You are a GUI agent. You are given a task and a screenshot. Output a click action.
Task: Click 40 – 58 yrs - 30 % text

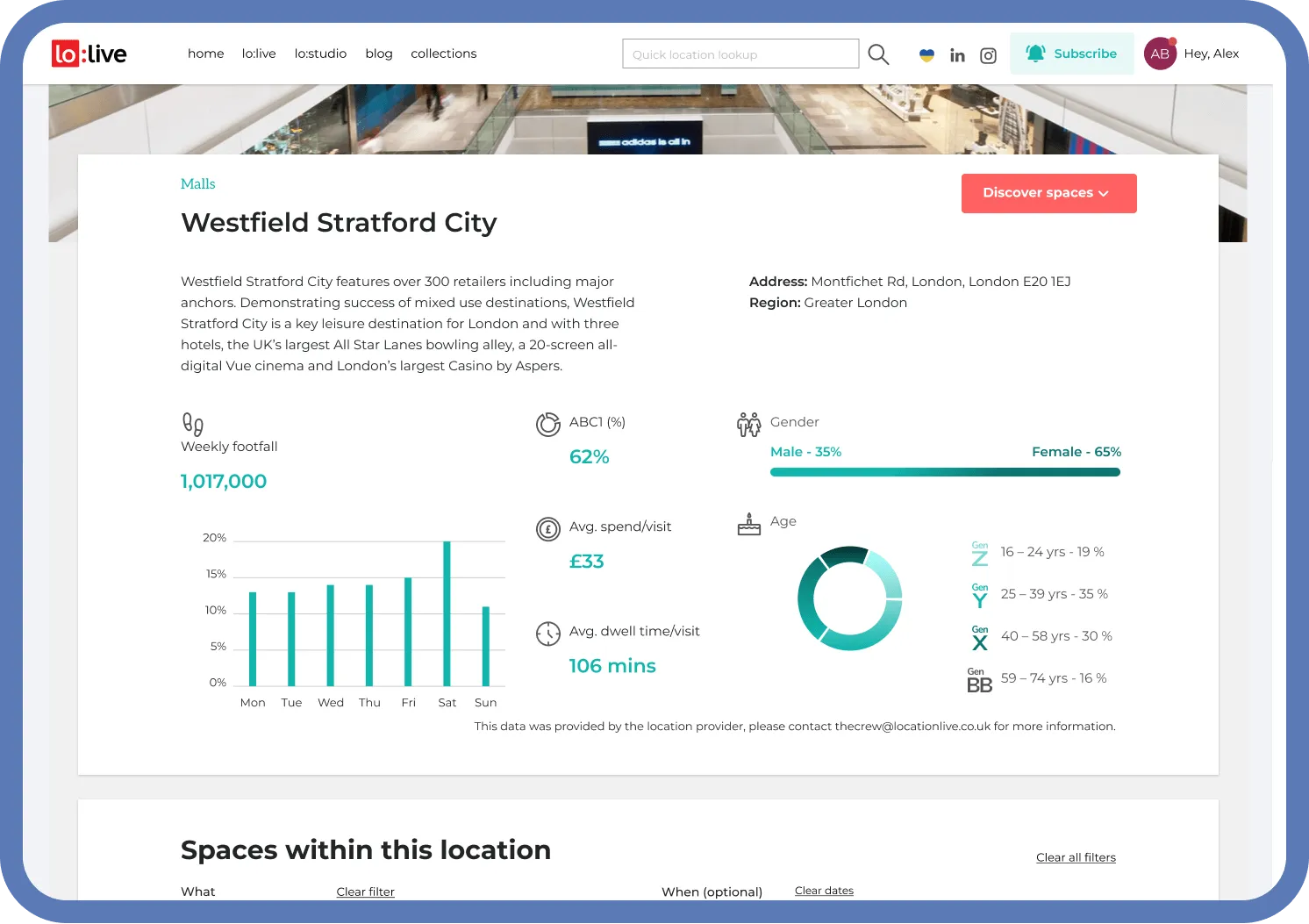(1056, 636)
